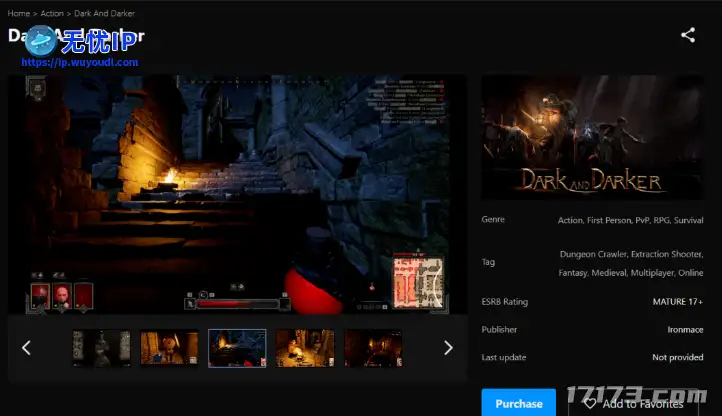
Task: Click the Dungeon Crawler tag list
Action: pyautogui.click(x=632, y=262)
